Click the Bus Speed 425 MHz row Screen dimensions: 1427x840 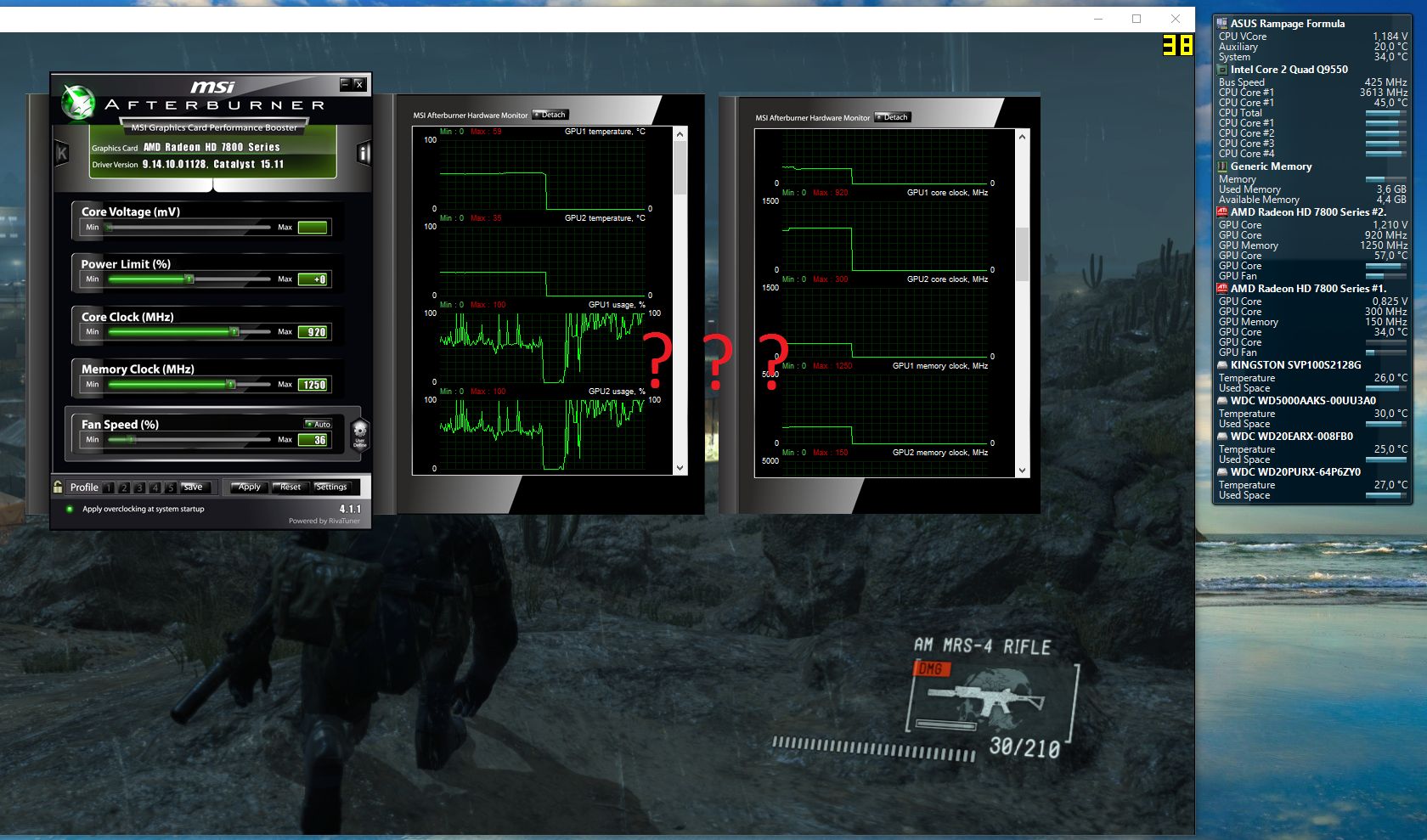tap(1312, 82)
